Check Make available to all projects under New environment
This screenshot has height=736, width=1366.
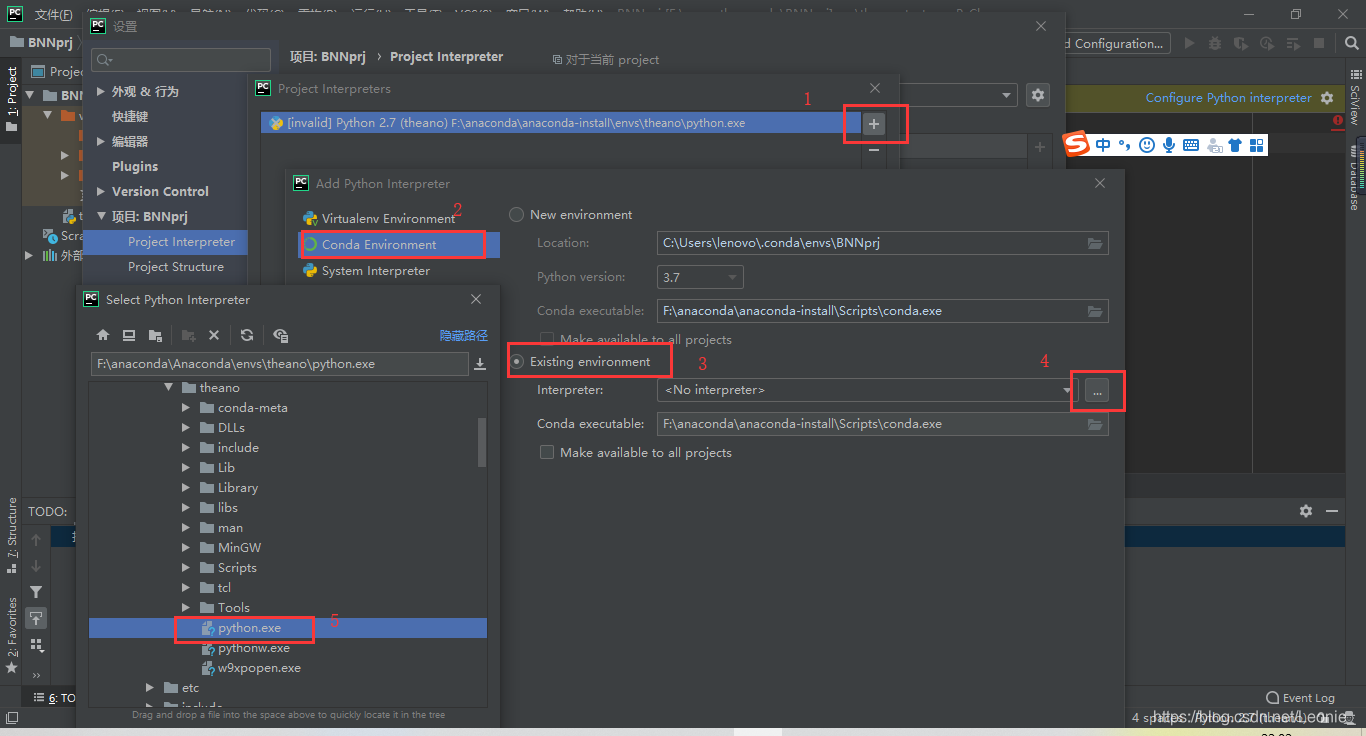click(546, 339)
